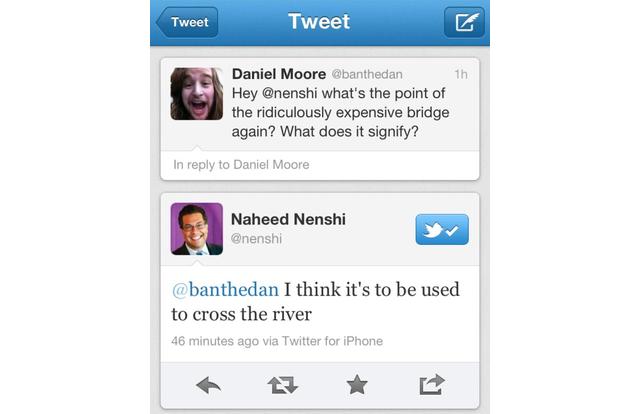Favorite the tweet with the star icon
640x414 pixels.
point(357,385)
